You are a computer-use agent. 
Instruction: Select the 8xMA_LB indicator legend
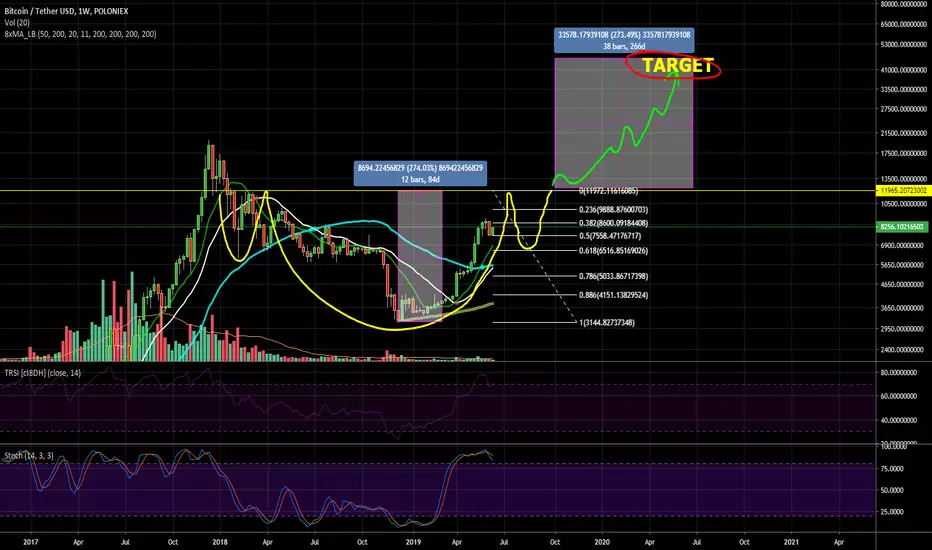tap(80, 34)
